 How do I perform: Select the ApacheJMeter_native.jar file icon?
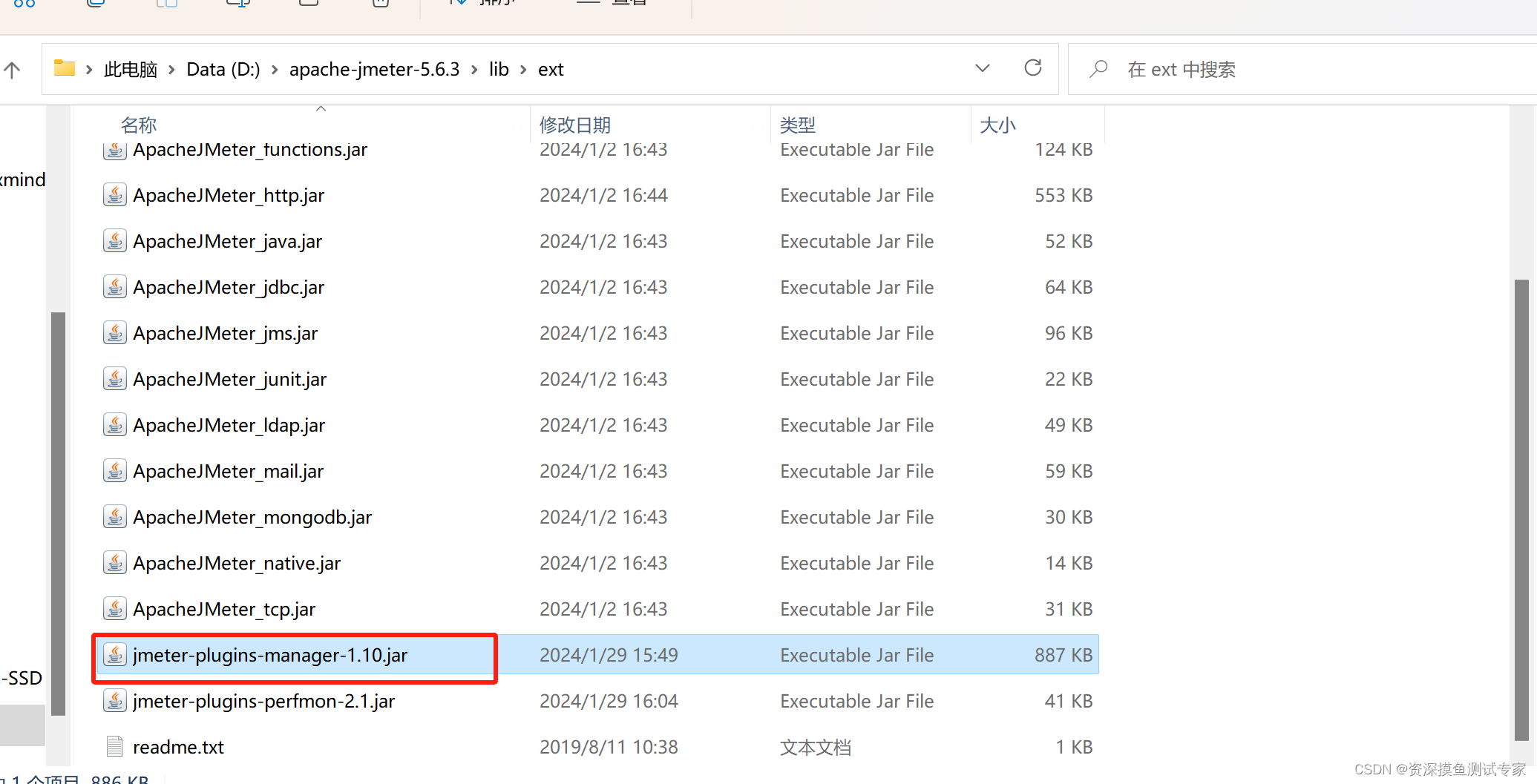(114, 563)
